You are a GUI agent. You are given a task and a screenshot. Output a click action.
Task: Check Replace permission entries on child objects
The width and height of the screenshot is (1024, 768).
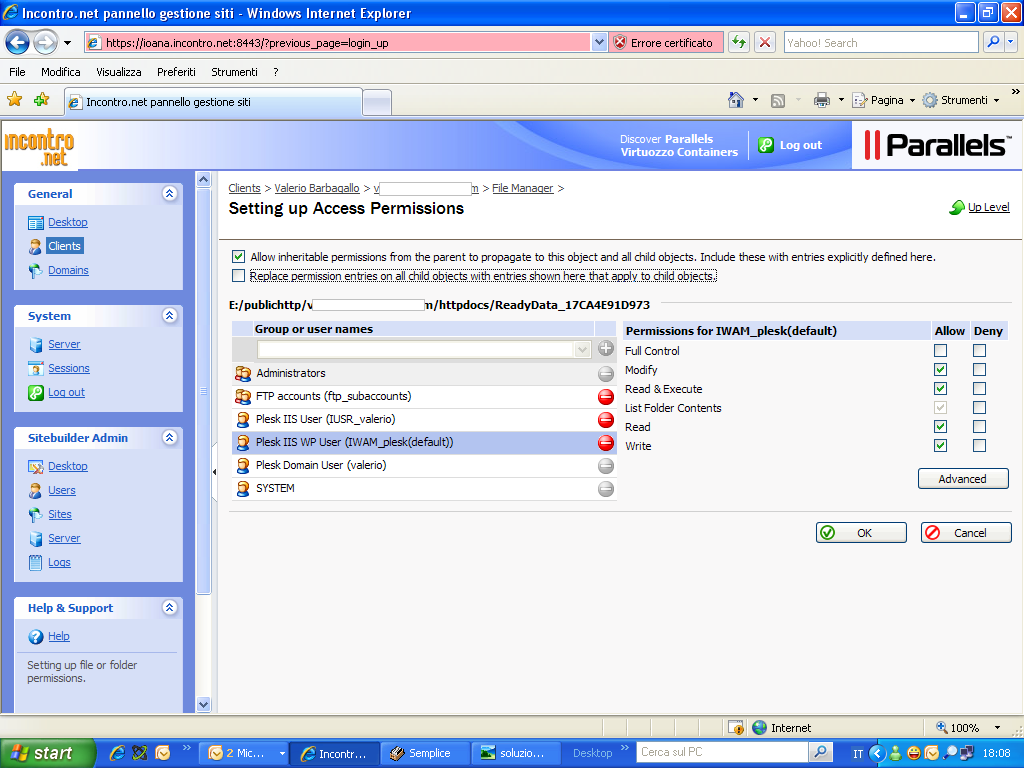tap(238, 276)
